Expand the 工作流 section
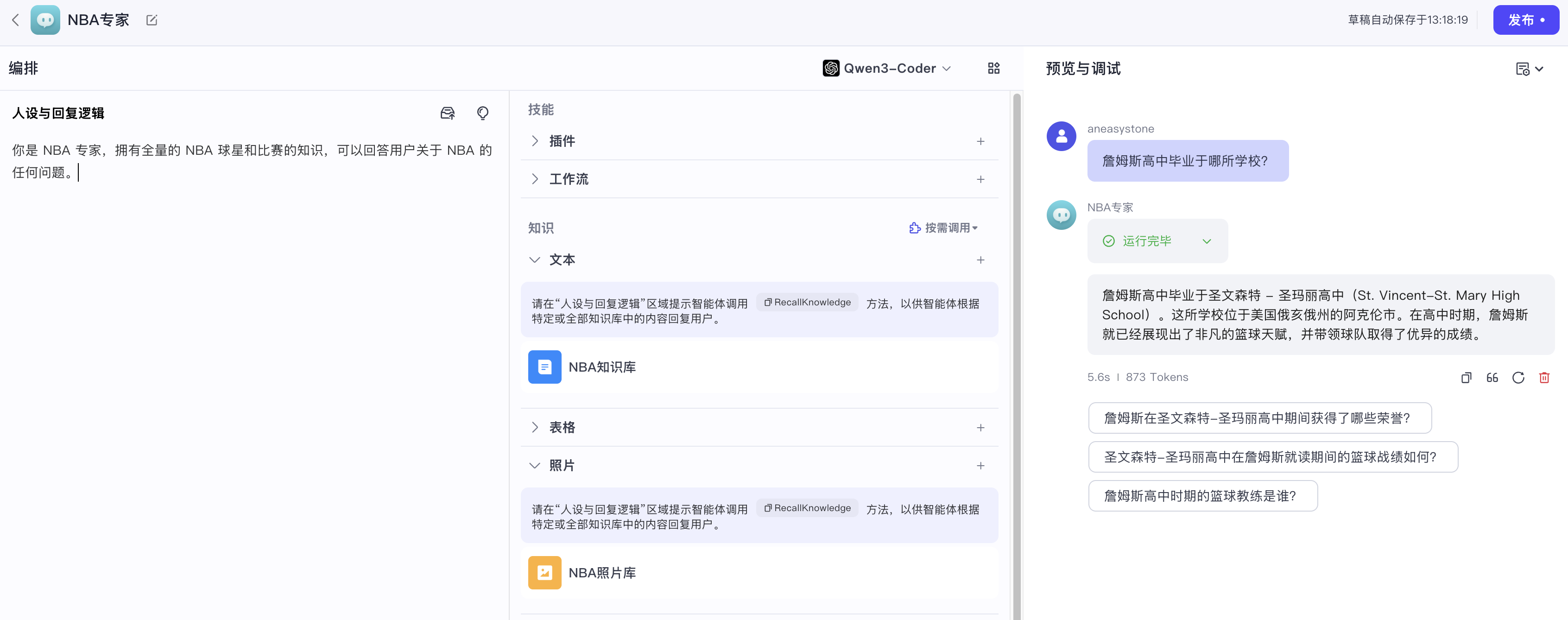 (534, 179)
